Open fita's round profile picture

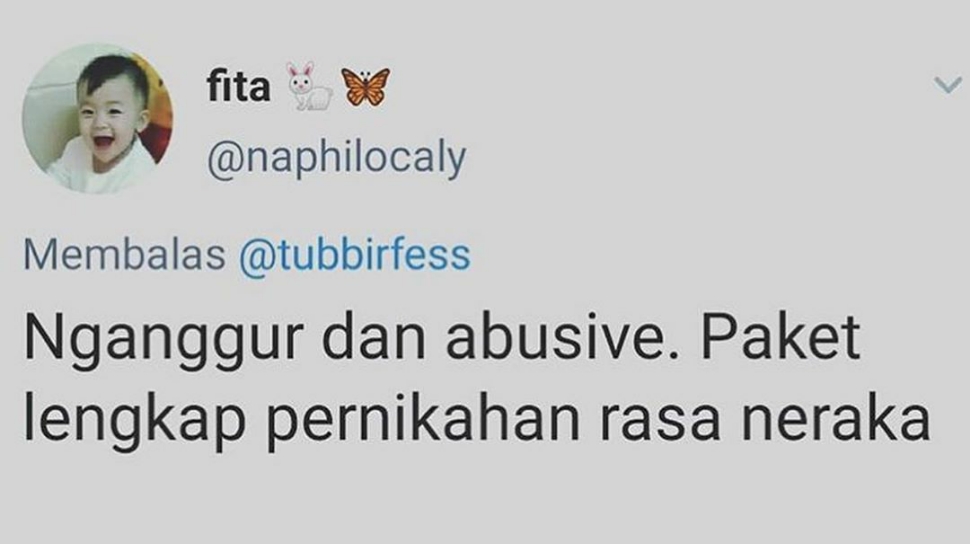pyautogui.click(x=98, y=118)
